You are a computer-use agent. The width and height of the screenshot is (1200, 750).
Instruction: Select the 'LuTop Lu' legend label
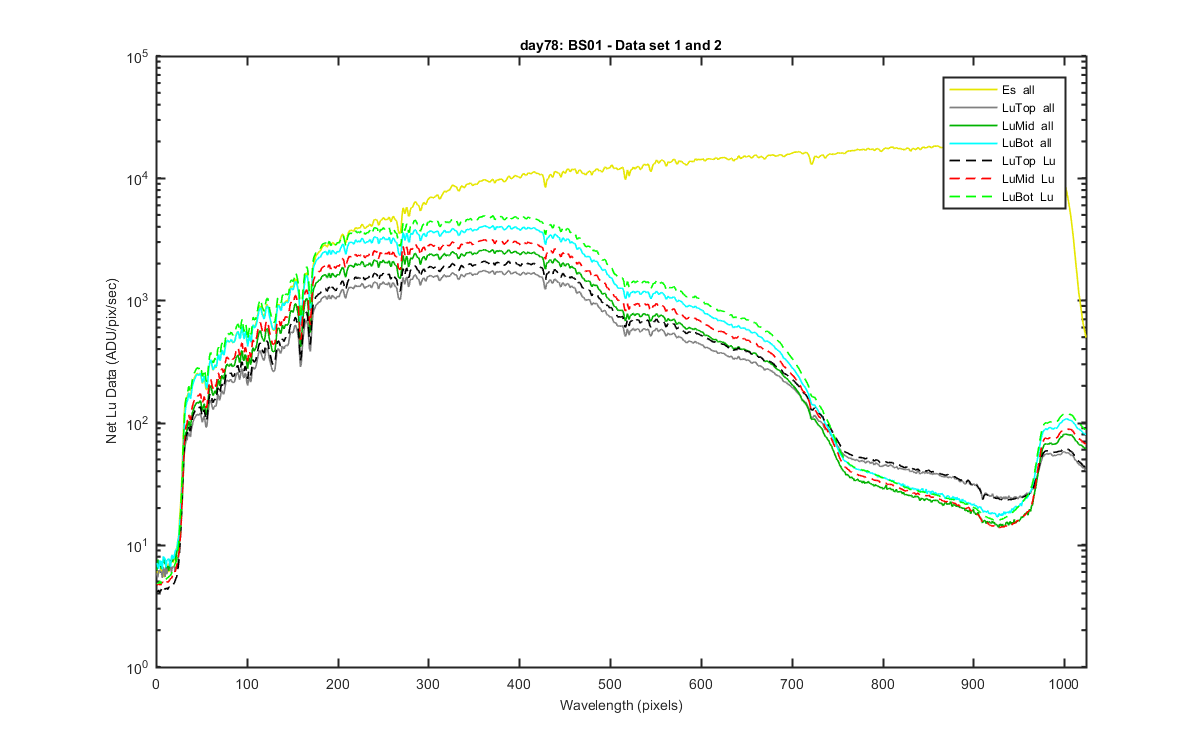click(1027, 162)
